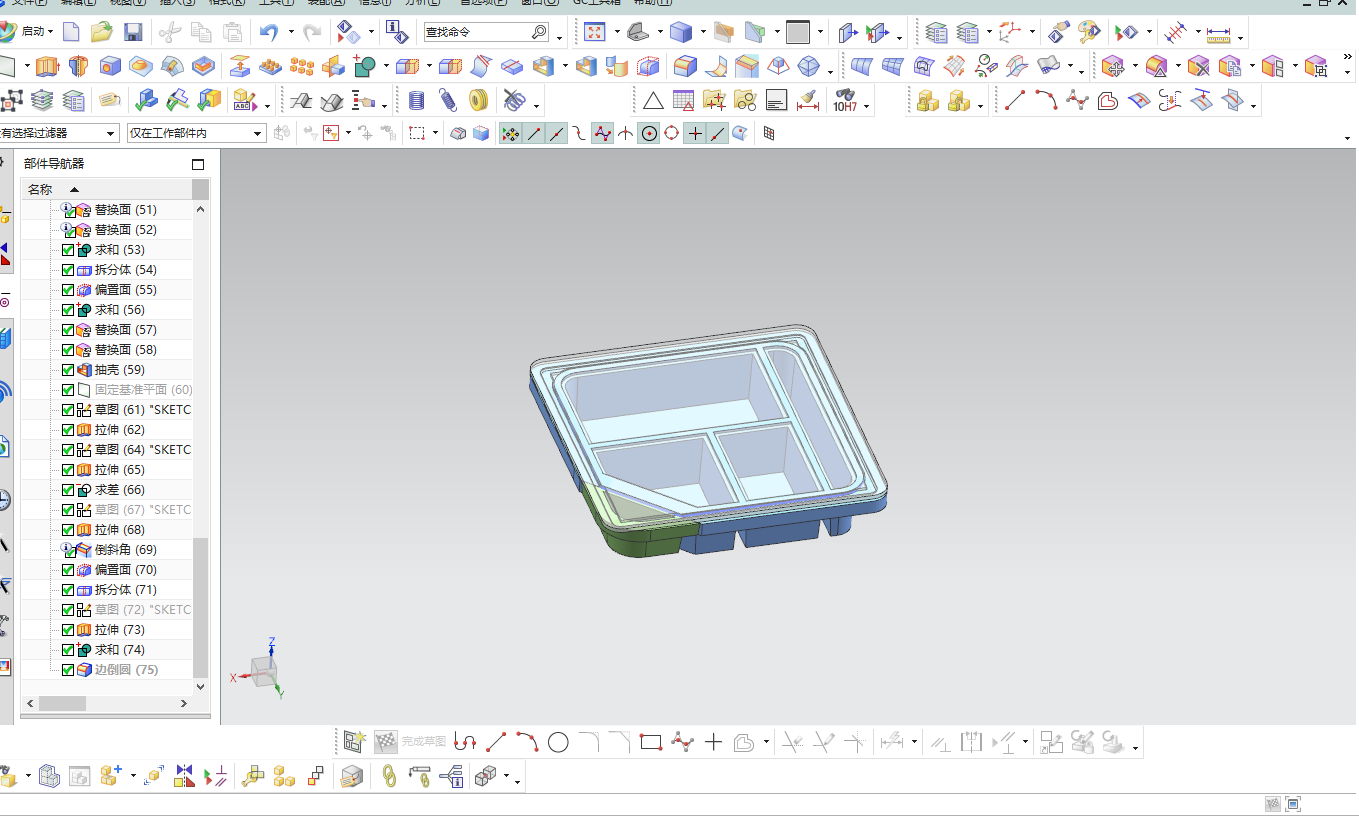Expand the Undo history dropdown arrow
The width and height of the screenshot is (1359, 816).
[x=291, y=32]
